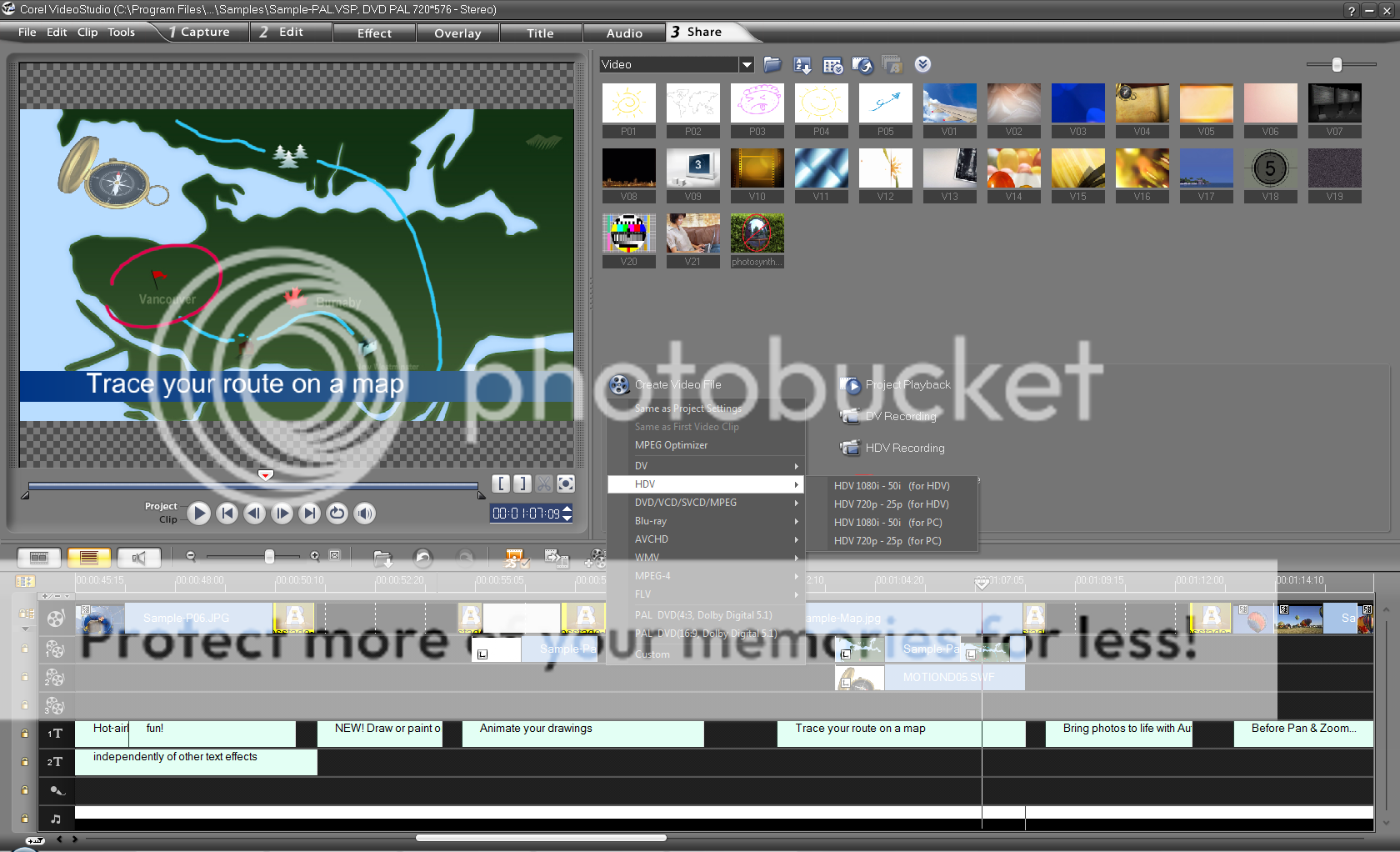Open the Sound Mixer view
This screenshot has width=1400, height=852.
coord(139,558)
